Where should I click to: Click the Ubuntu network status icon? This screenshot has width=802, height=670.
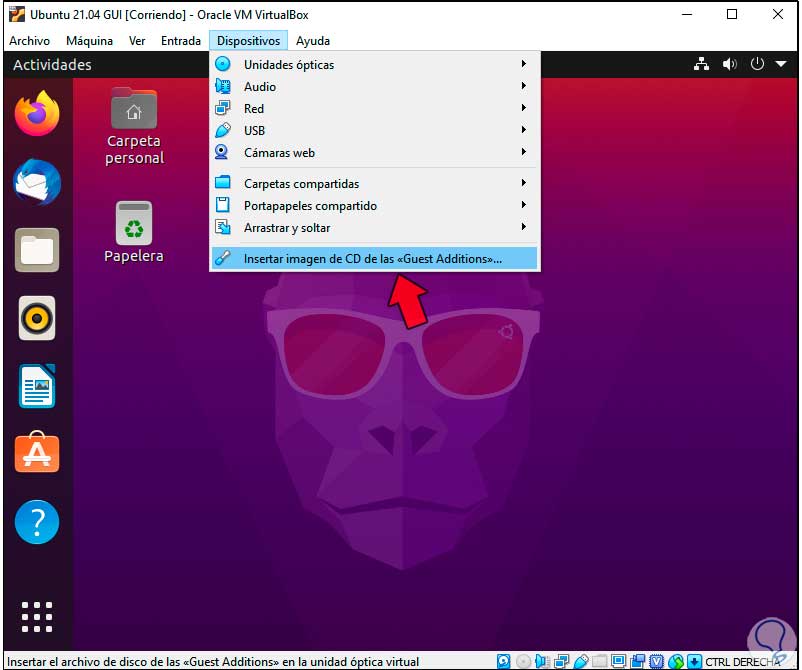[701, 64]
